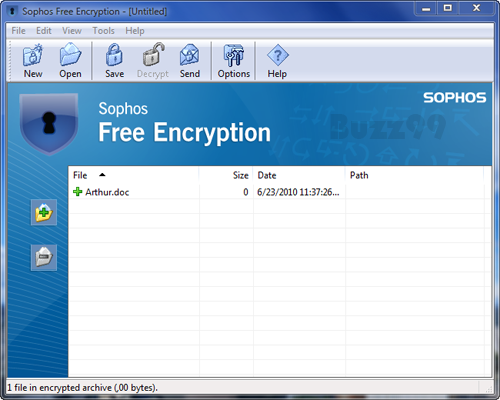Click the Sophos title bar app icon
This screenshot has width=500, height=400.
point(13,11)
